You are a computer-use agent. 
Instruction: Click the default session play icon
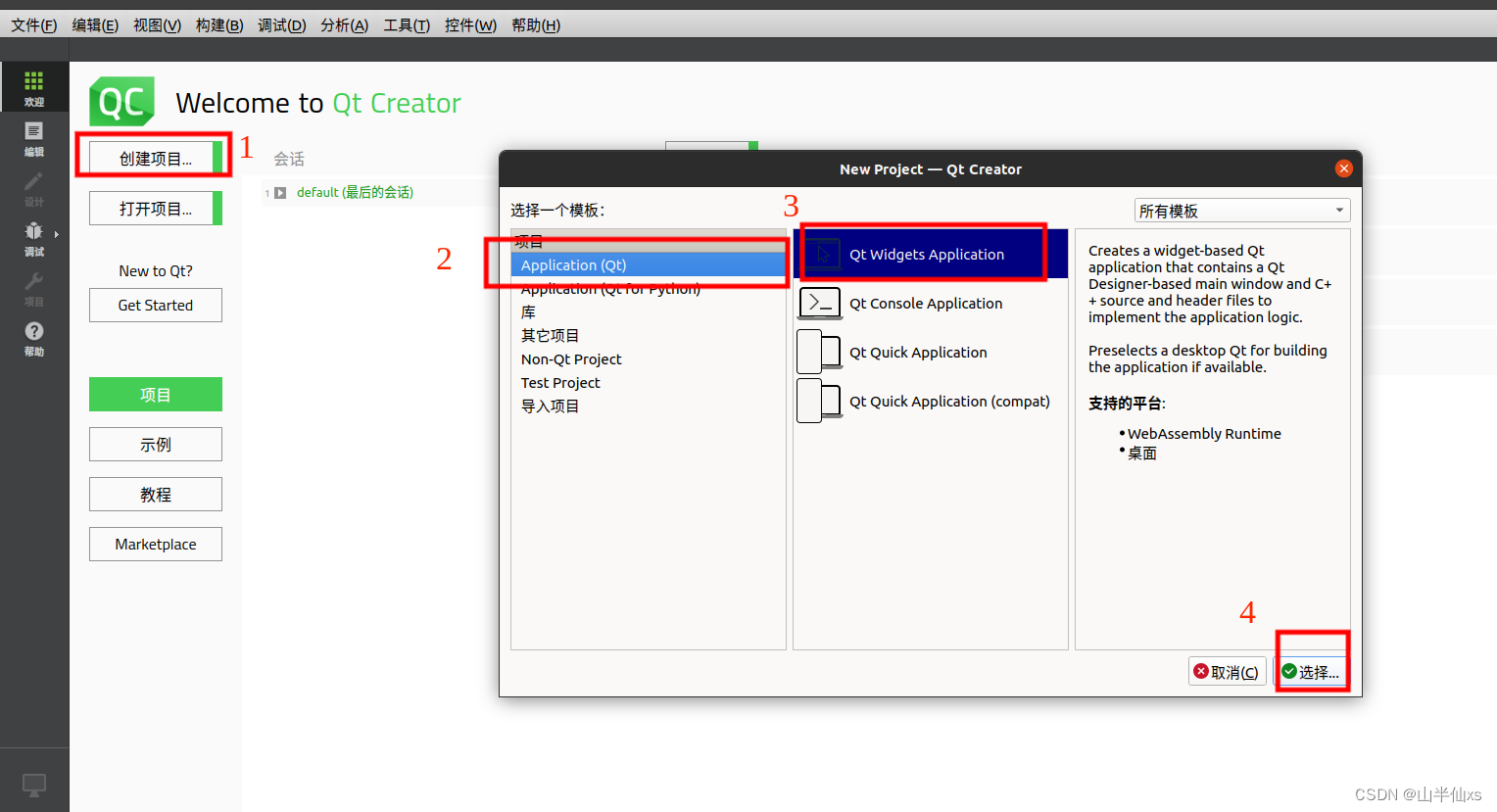click(280, 193)
